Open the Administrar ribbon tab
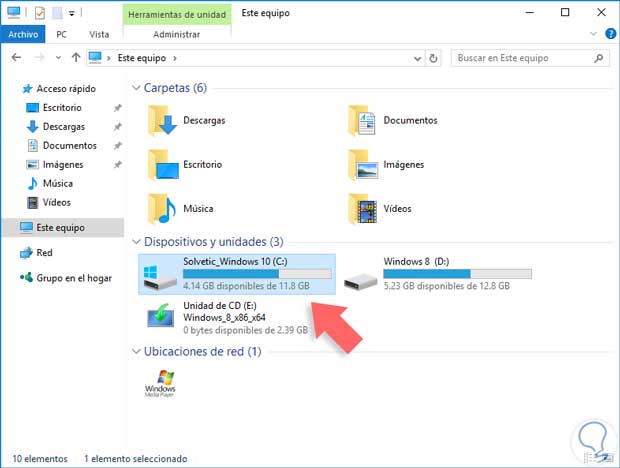Viewport: 620px width, 468px height. [176, 34]
